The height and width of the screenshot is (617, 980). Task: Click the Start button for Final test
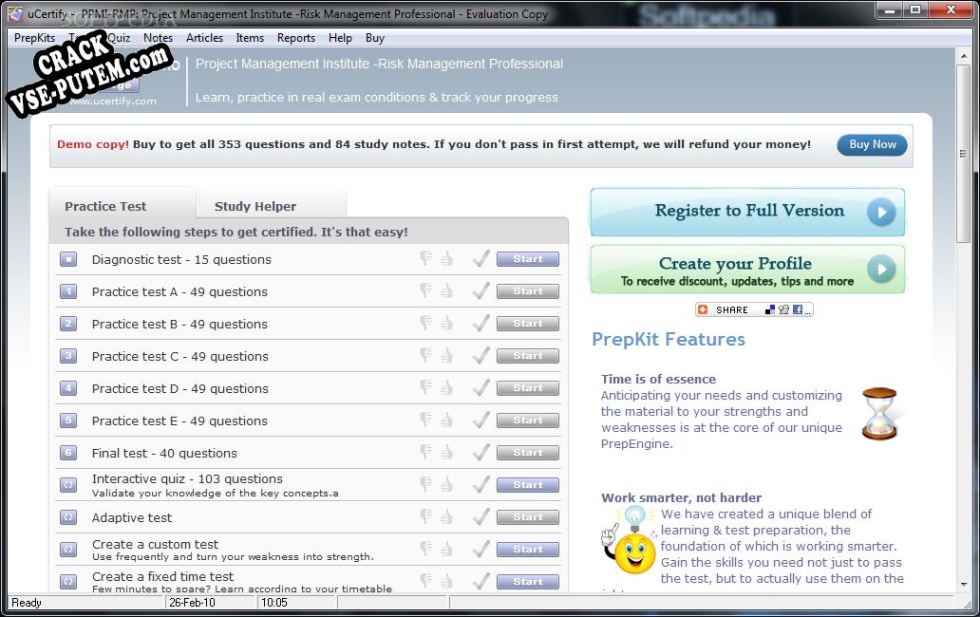(528, 452)
